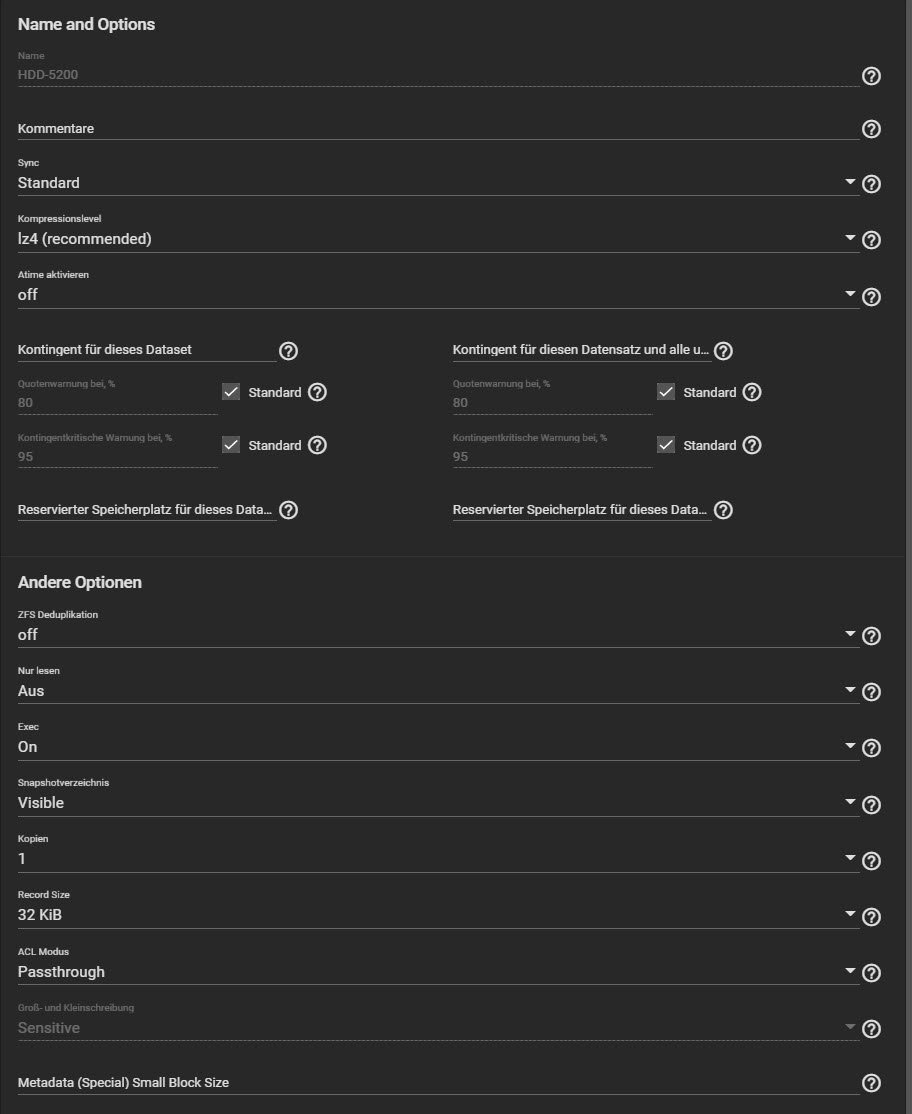912x1114 pixels.
Task: Open help for Snapshotverzeichnis setting
Action: [871, 805]
